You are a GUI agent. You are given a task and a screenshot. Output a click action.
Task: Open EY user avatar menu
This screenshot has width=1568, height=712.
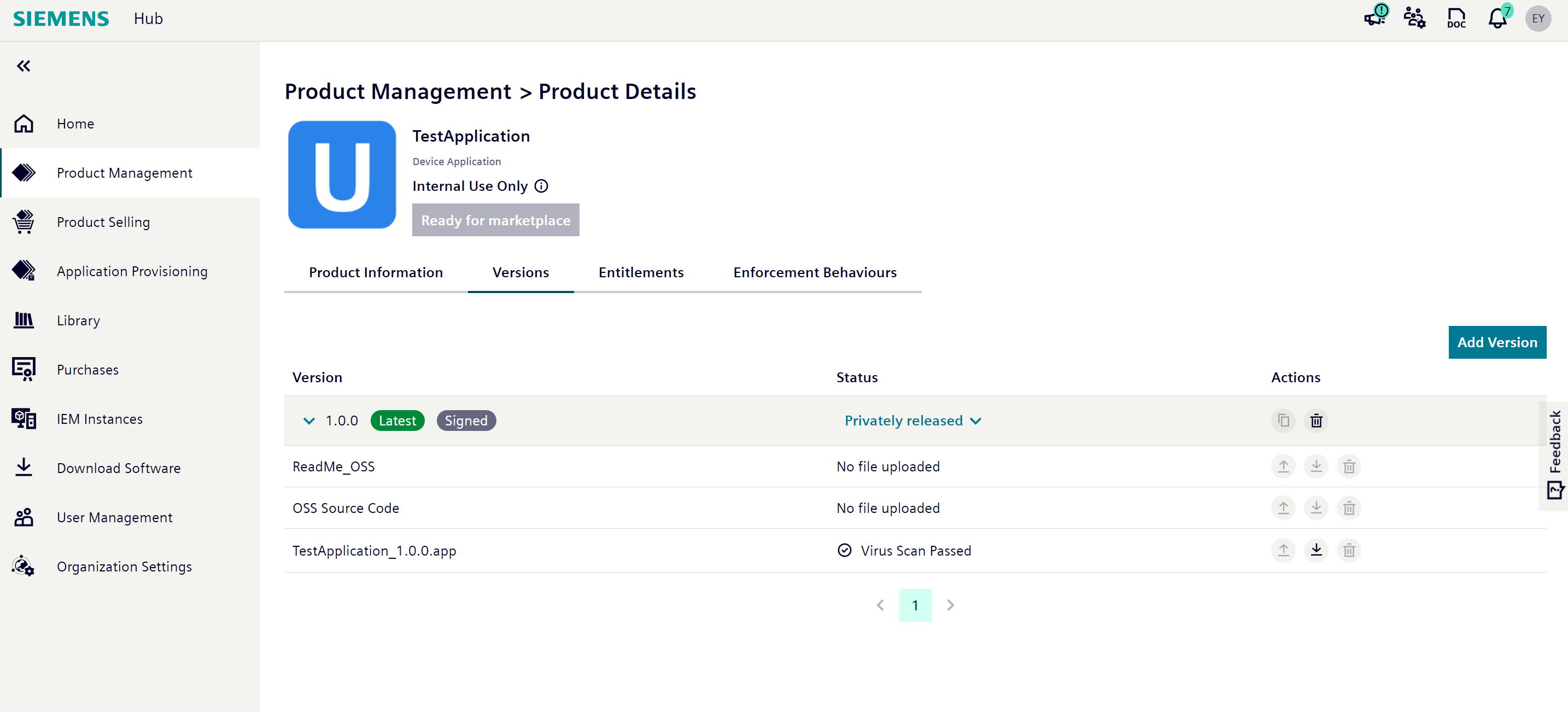click(1537, 18)
